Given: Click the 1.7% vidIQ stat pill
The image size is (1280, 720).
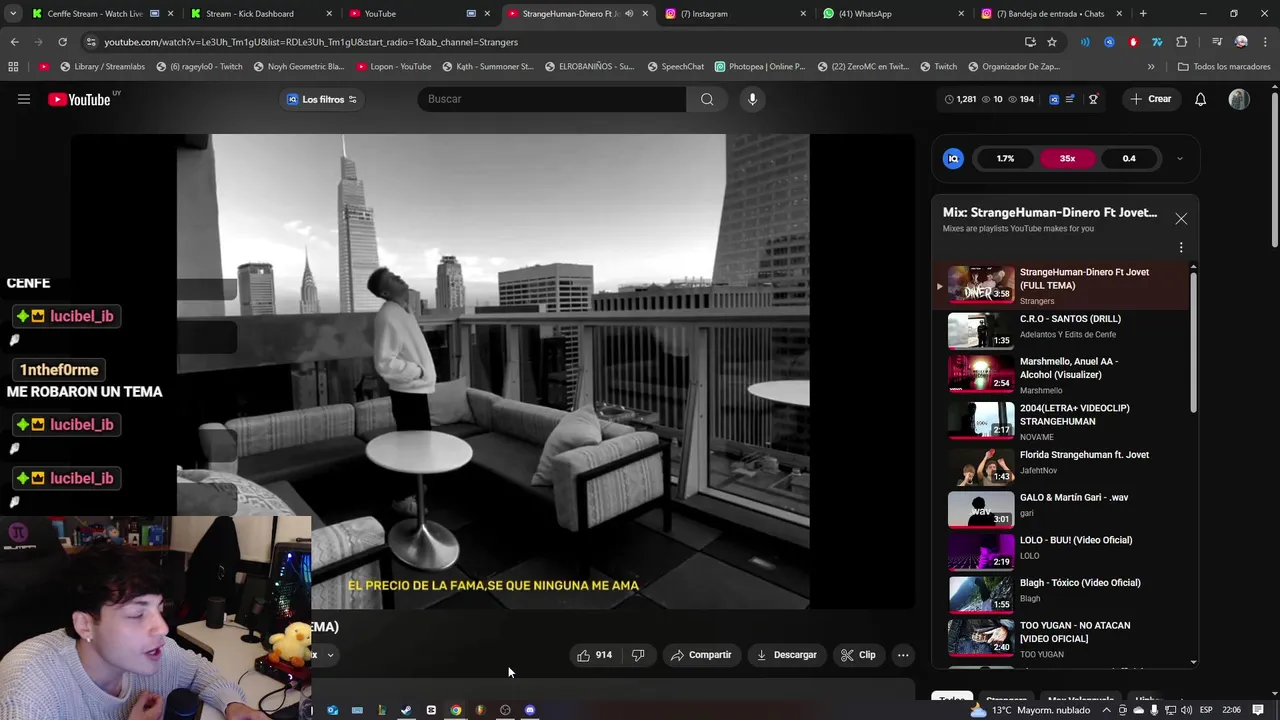Looking at the screenshot, I should pyautogui.click(x=1005, y=158).
